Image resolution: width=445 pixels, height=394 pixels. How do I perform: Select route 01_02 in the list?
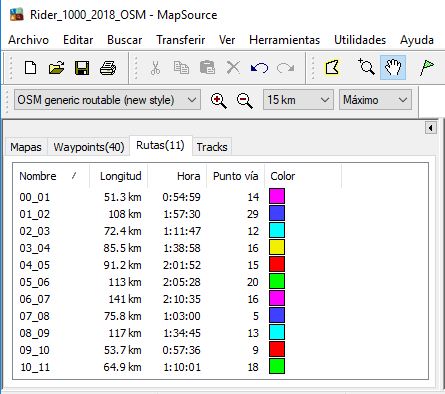pyautogui.click(x=35, y=214)
